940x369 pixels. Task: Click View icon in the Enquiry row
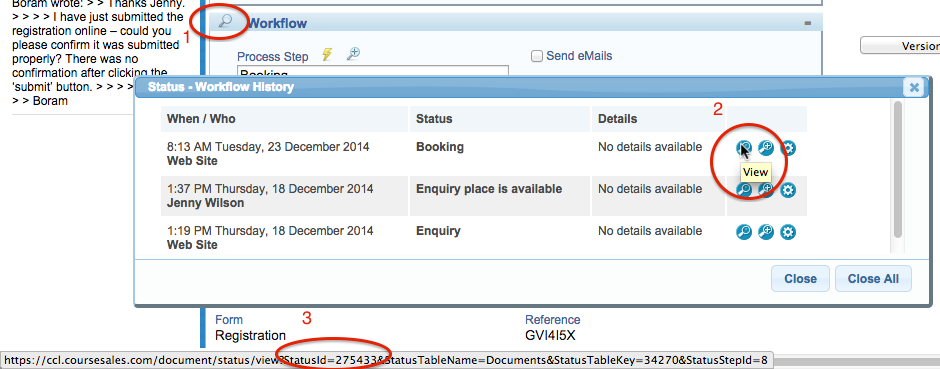coord(744,232)
